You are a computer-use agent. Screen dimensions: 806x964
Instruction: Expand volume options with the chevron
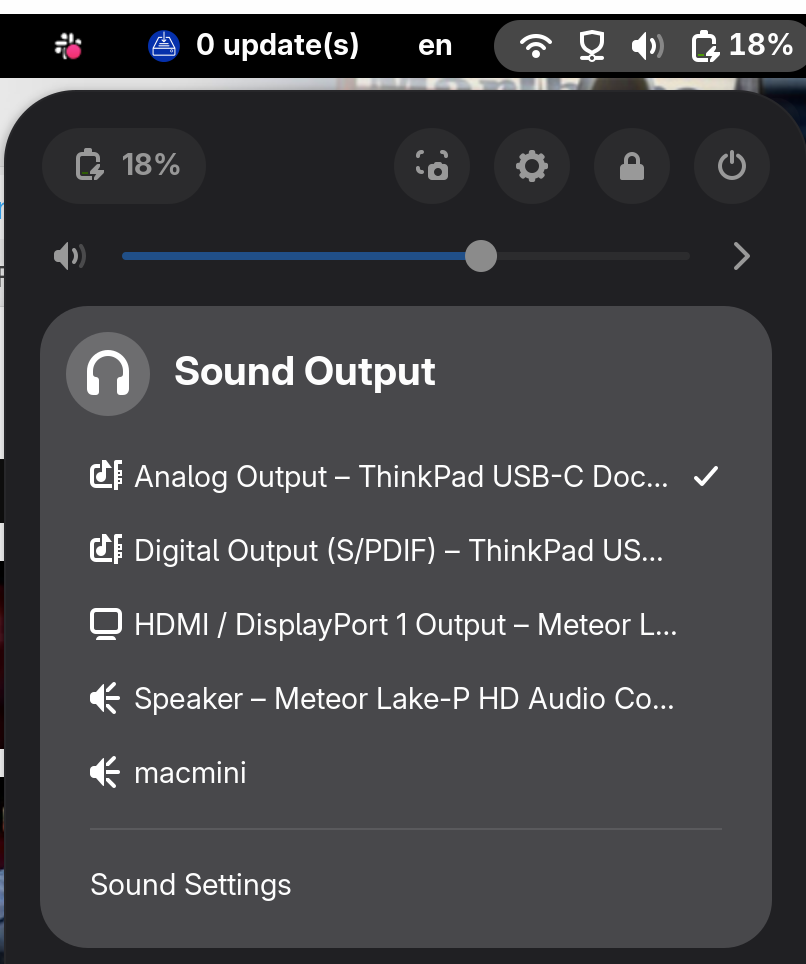pyautogui.click(x=741, y=256)
